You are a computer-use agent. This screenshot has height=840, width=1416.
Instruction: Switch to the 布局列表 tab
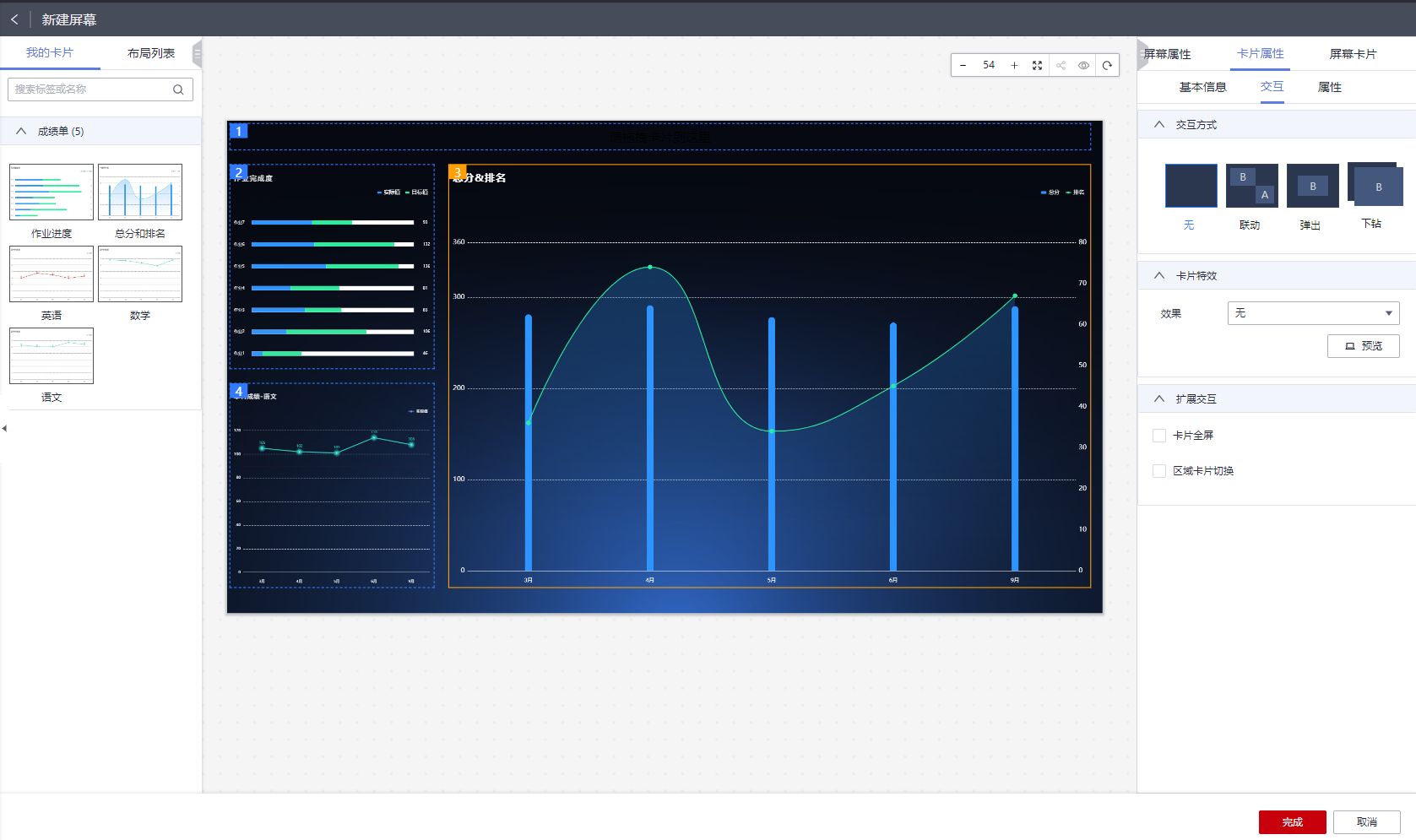coord(151,53)
